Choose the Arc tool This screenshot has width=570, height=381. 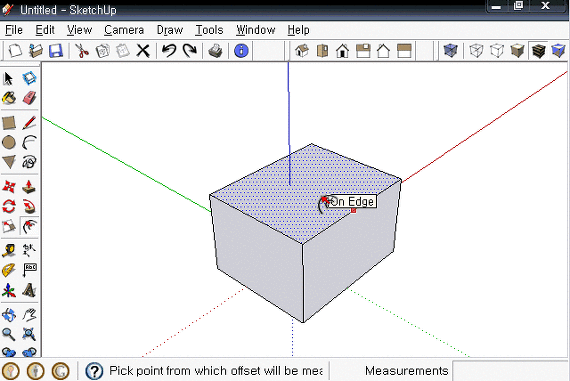[x=29, y=143]
